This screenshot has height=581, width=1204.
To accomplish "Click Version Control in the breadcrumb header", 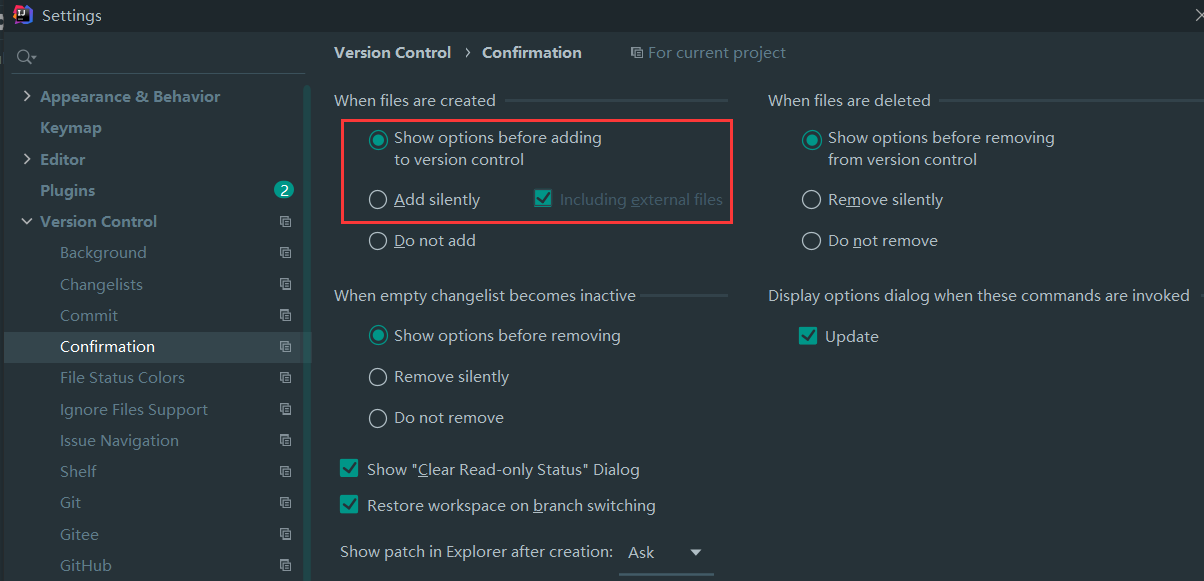I will coord(392,52).
